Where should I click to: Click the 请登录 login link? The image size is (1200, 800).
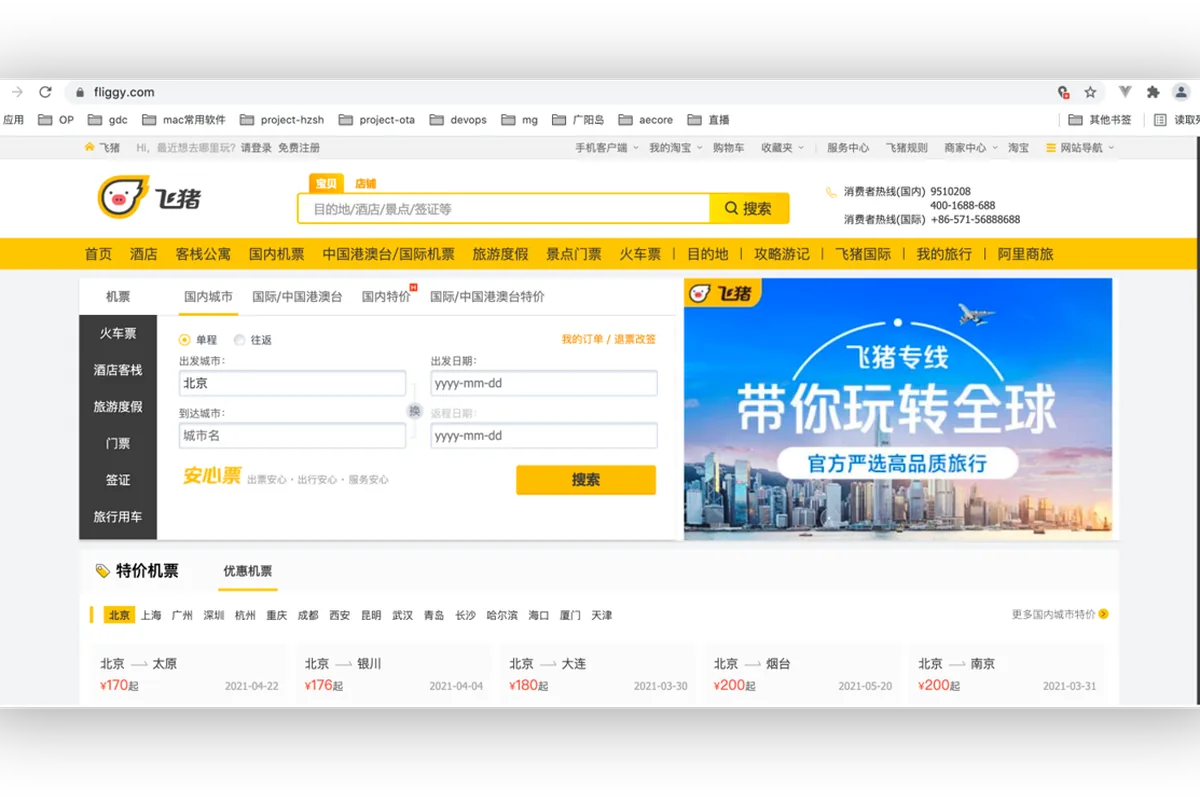[256, 147]
